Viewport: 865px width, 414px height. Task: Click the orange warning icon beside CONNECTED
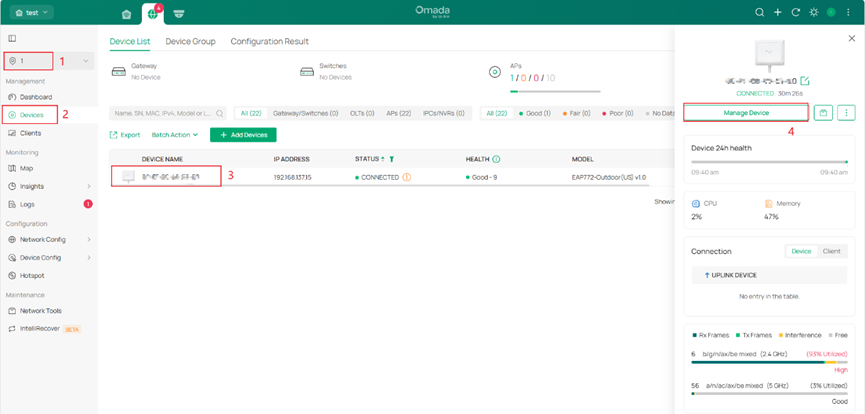click(407, 177)
